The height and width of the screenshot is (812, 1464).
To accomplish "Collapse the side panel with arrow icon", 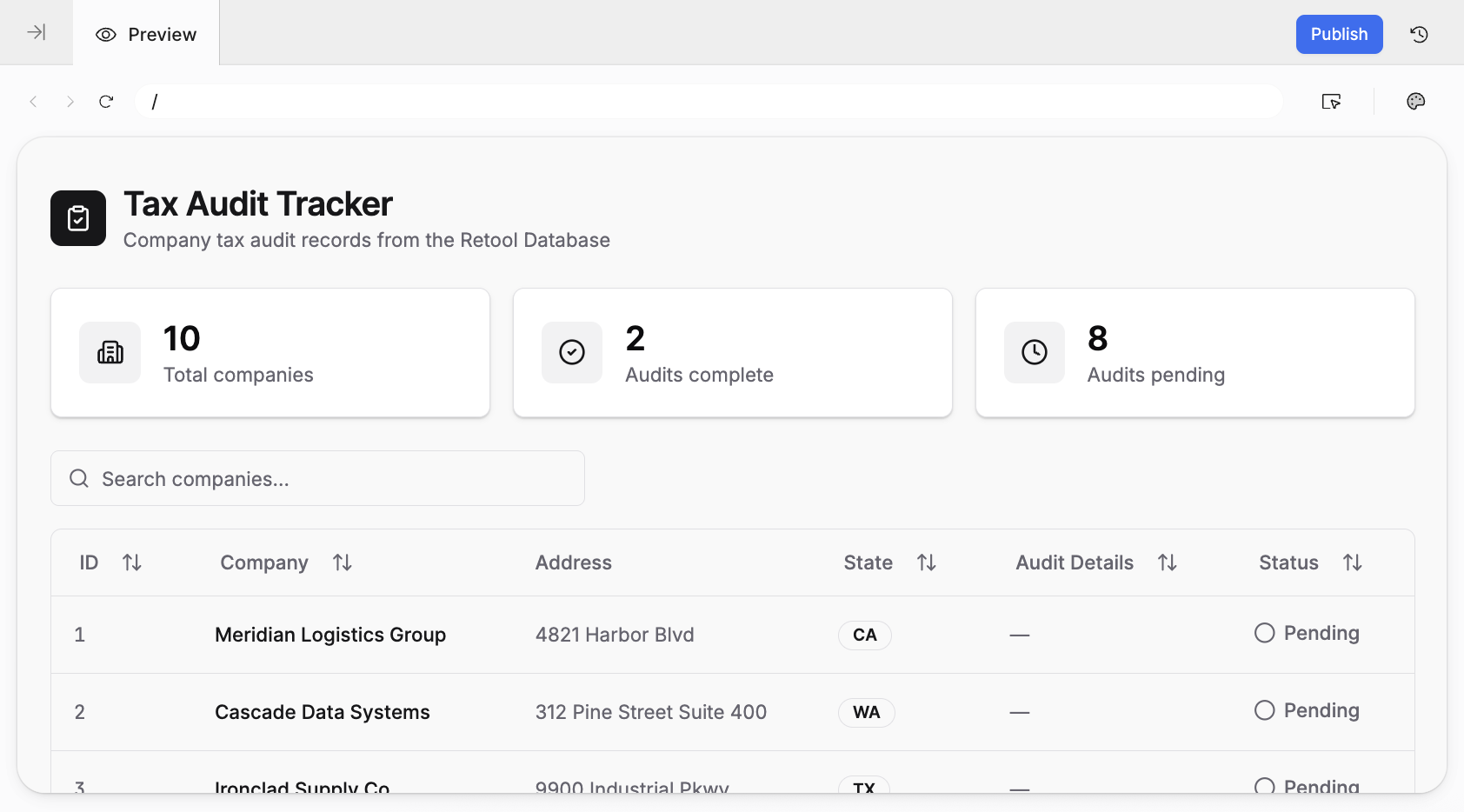I will coord(36,33).
